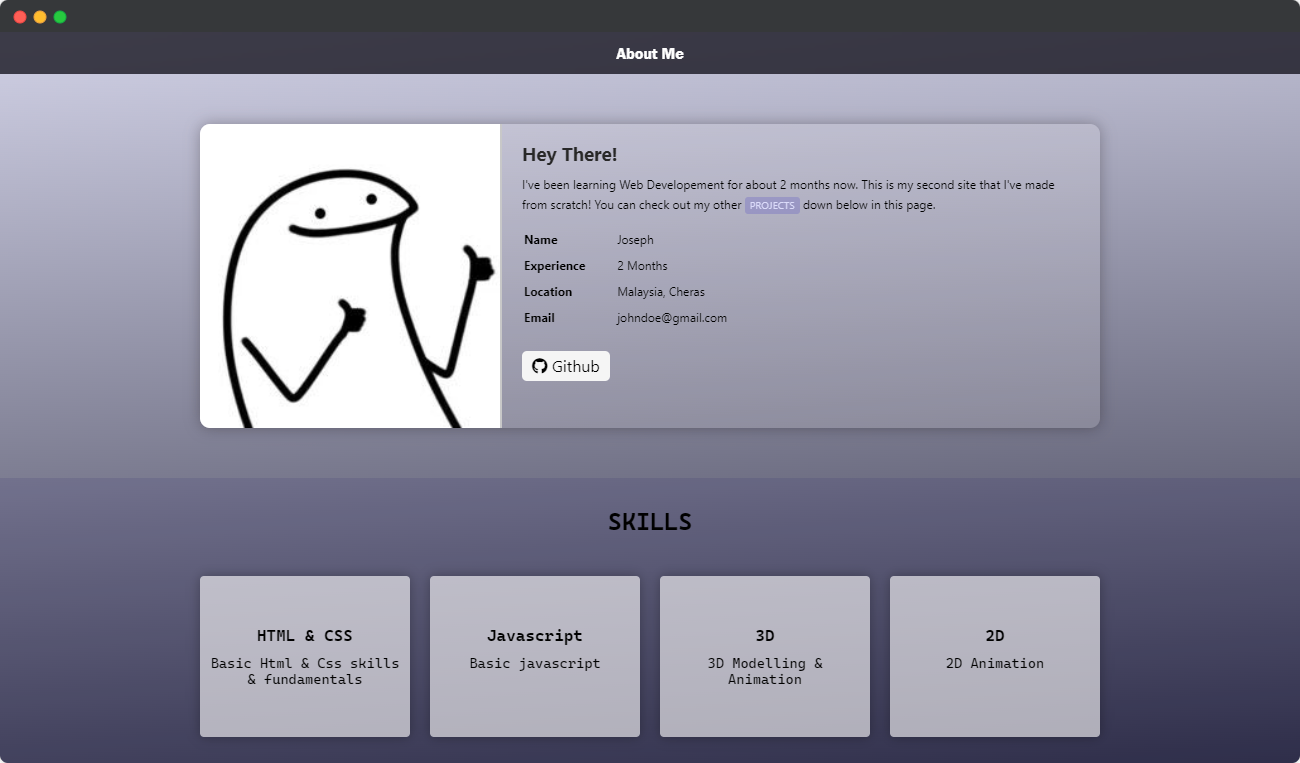
Task: Follow the PROJECTS badge link
Action: pos(772,205)
